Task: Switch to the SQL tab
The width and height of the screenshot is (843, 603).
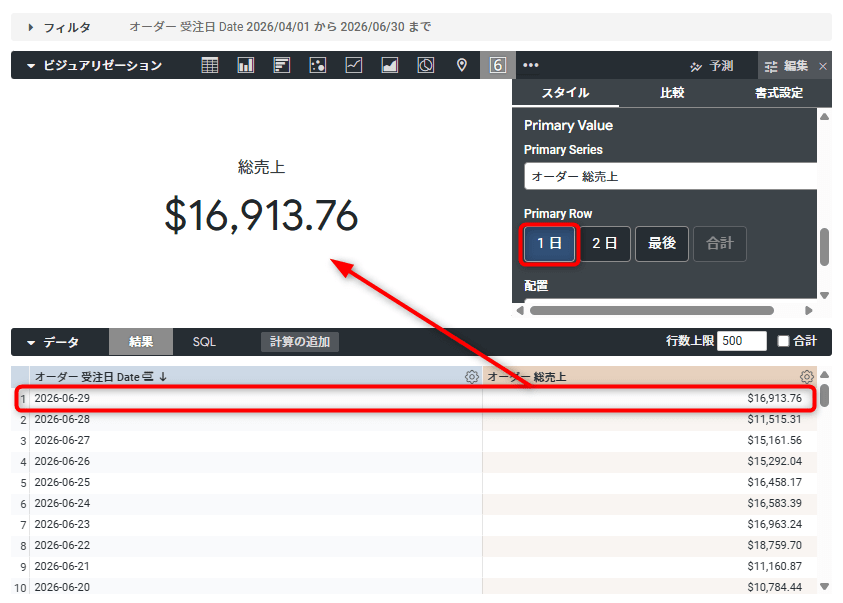Action: click(x=204, y=342)
